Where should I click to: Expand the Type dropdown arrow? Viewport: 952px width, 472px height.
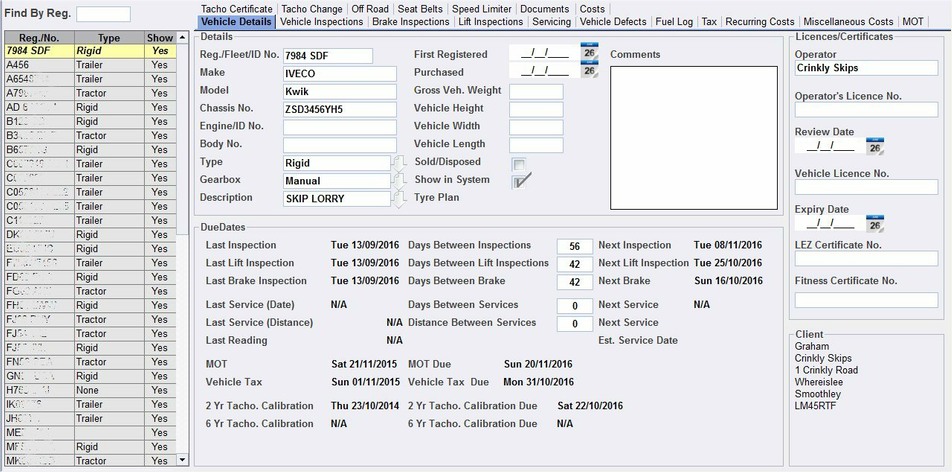399,163
